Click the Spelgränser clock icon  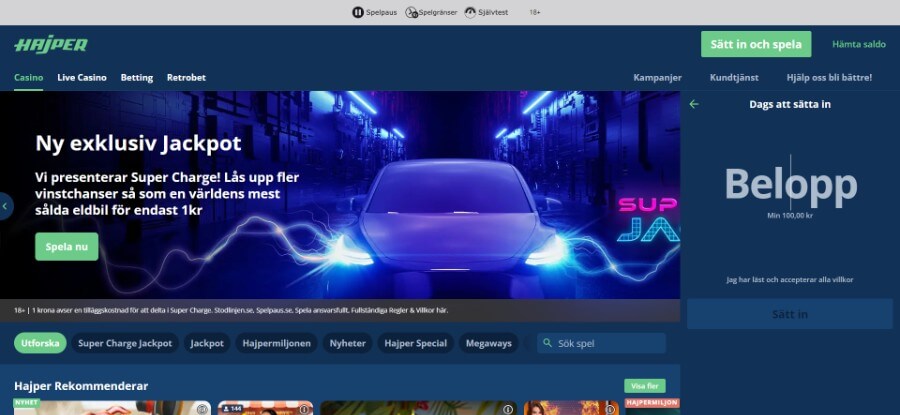[411, 12]
